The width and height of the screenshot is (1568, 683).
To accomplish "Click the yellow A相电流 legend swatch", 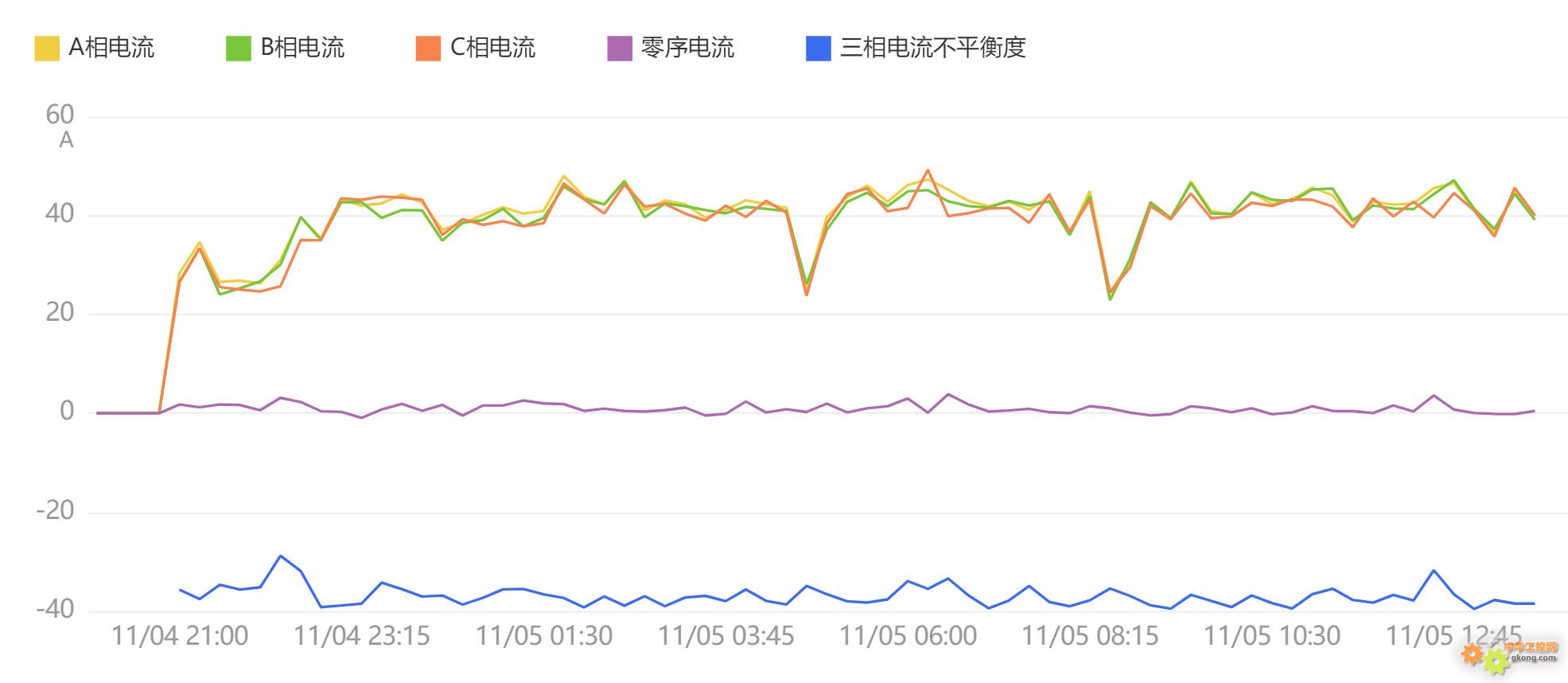I will [x=47, y=49].
